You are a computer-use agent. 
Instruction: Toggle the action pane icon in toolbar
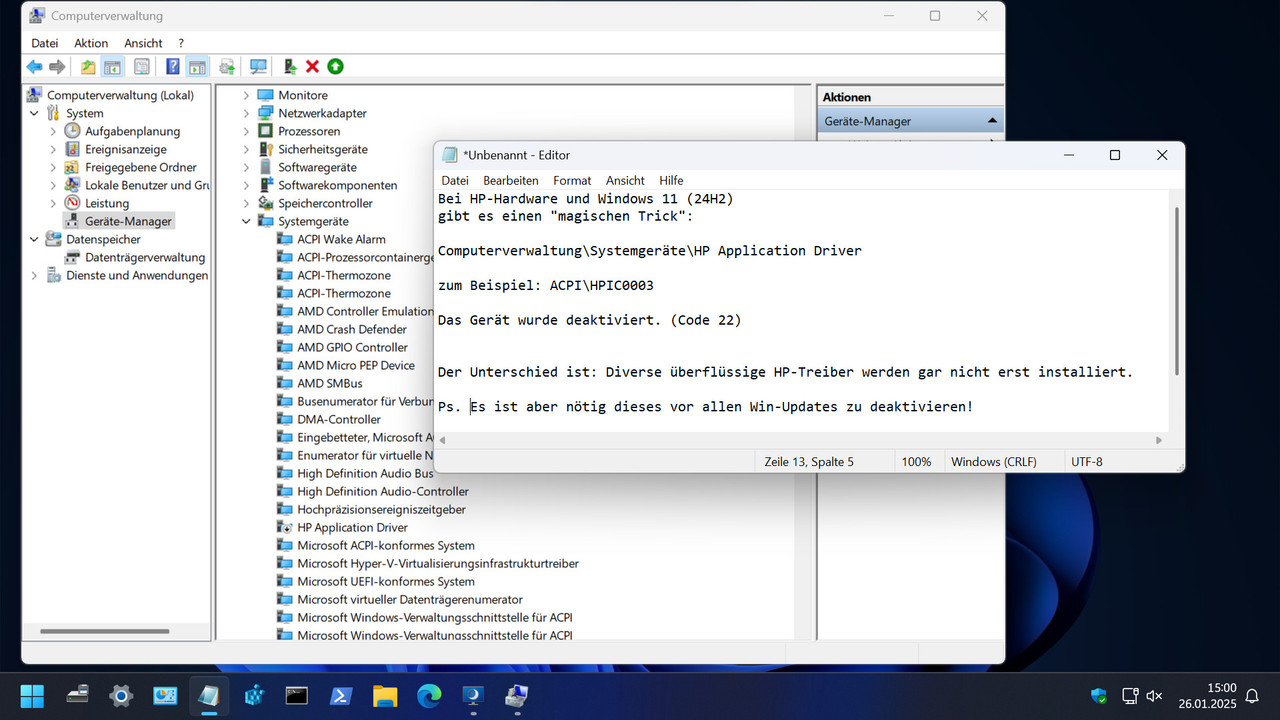coord(197,67)
